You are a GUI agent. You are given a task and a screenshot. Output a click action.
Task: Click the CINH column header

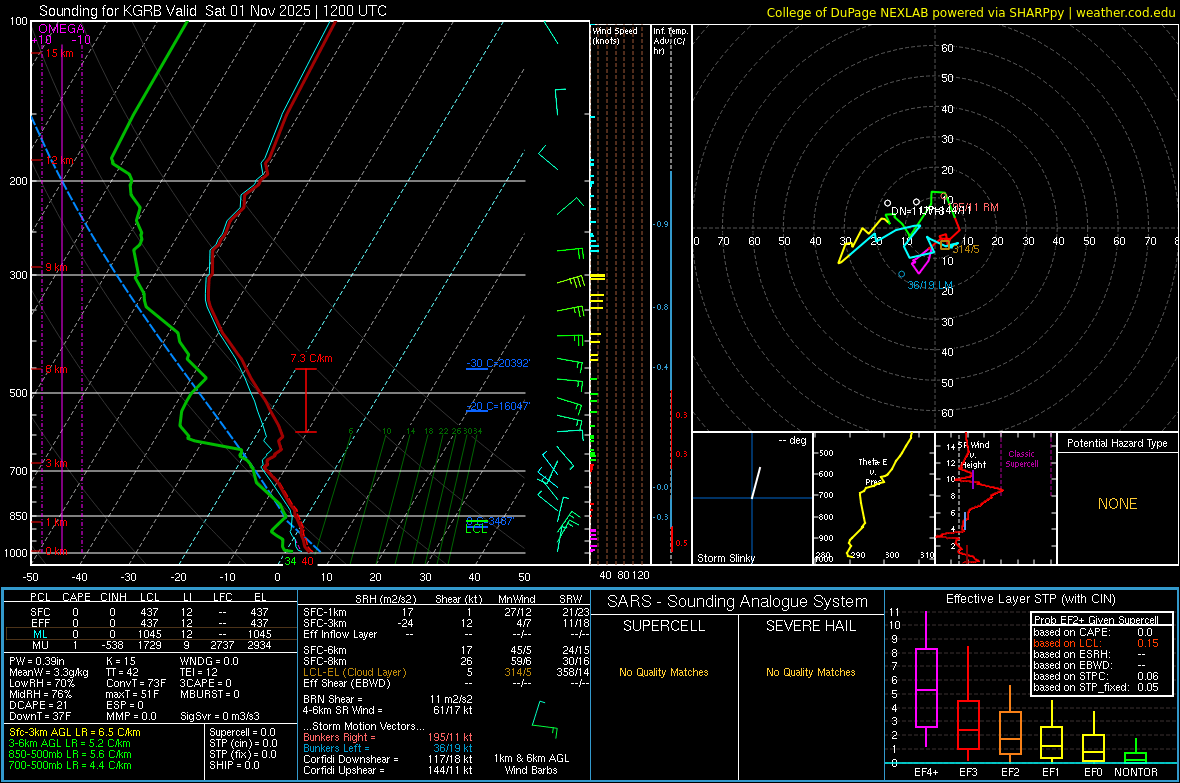point(114,597)
